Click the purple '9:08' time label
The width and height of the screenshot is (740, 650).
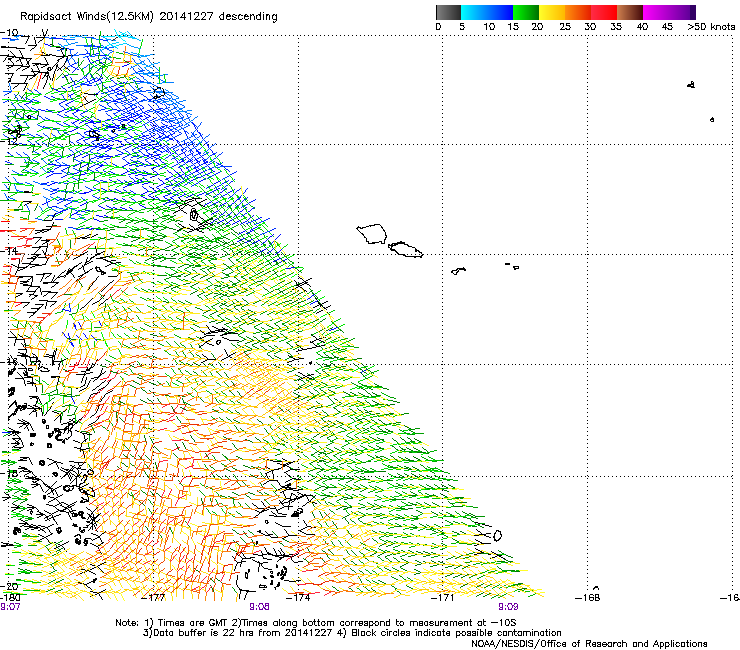[260, 607]
